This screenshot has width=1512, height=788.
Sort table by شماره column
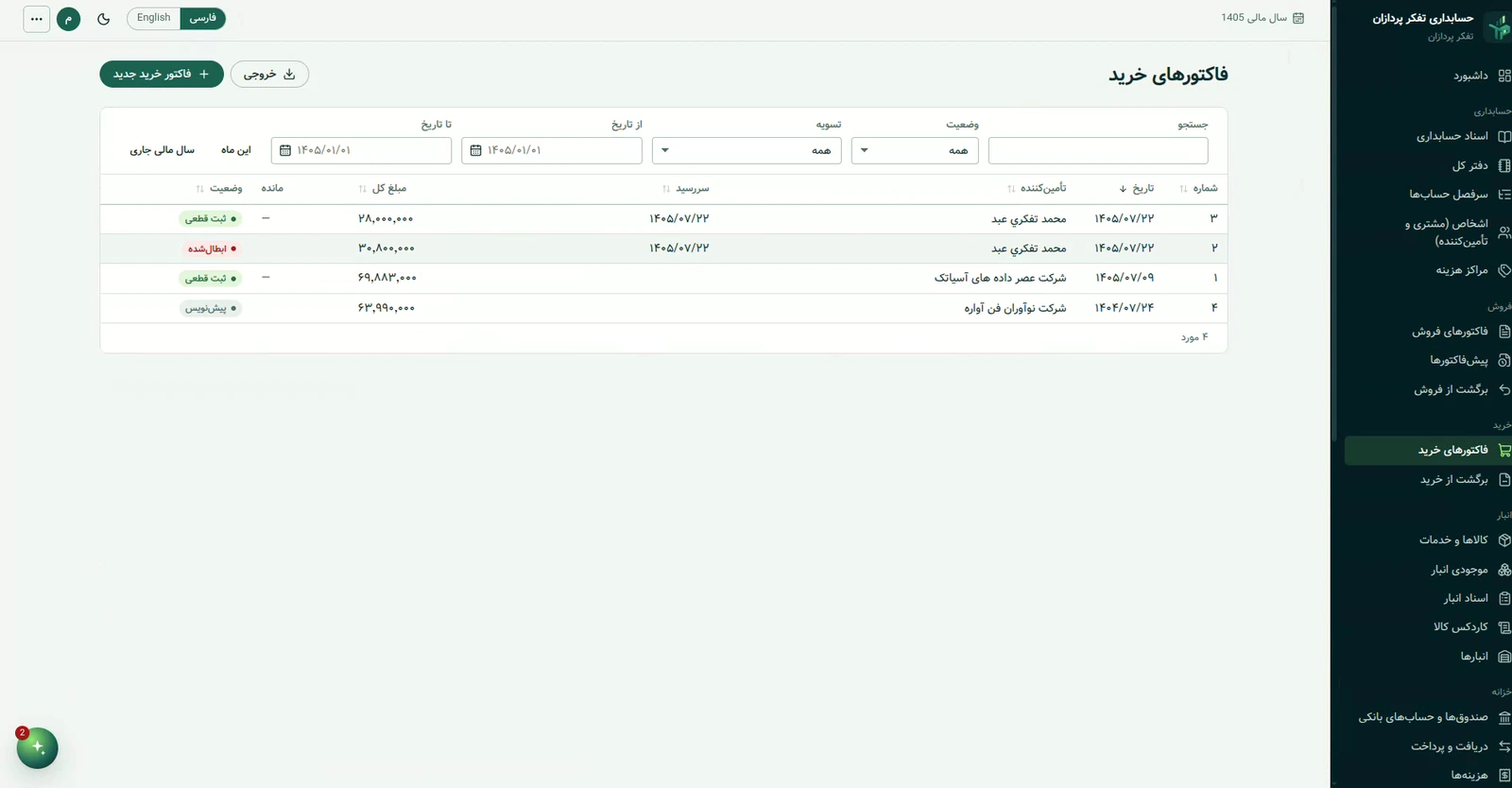(x=1198, y=188)
